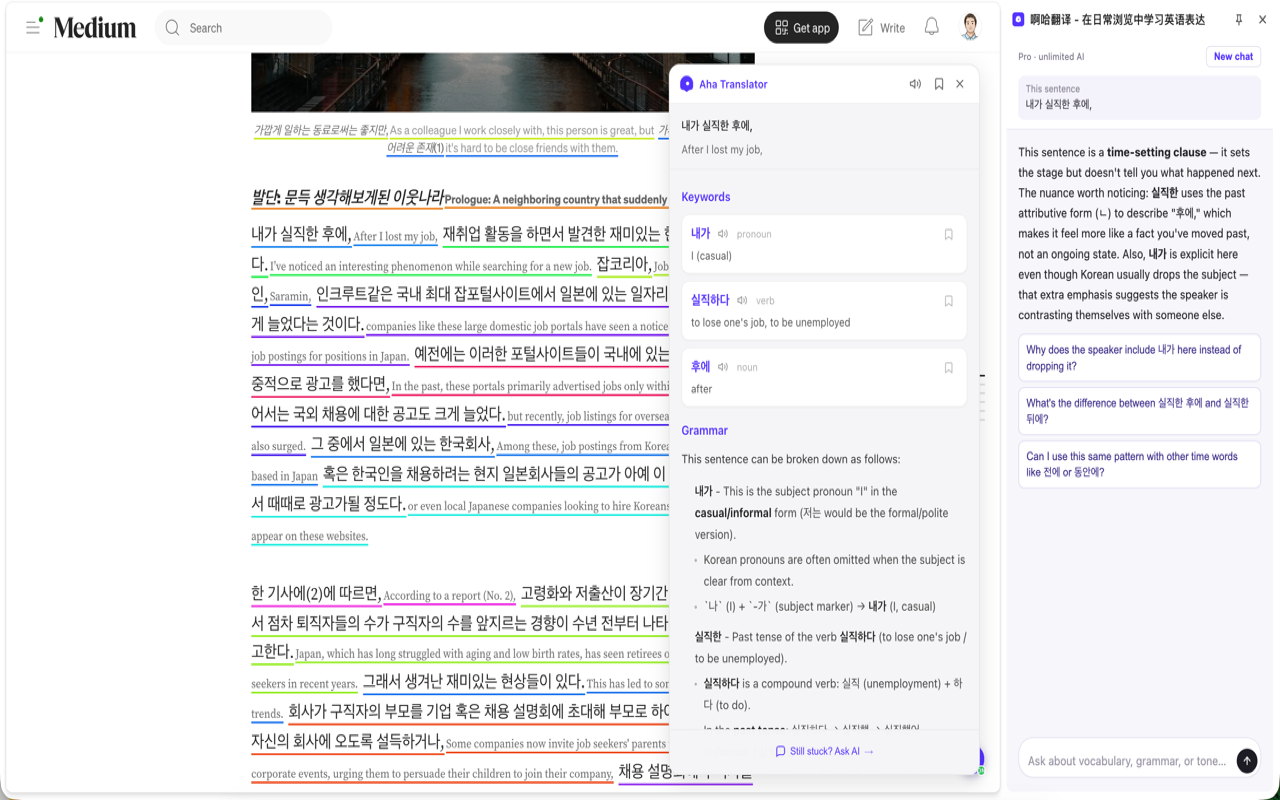Open the Medium hamburger sidebar menu
Screen dimensions: 1280x800
click(x=33, y=28)
